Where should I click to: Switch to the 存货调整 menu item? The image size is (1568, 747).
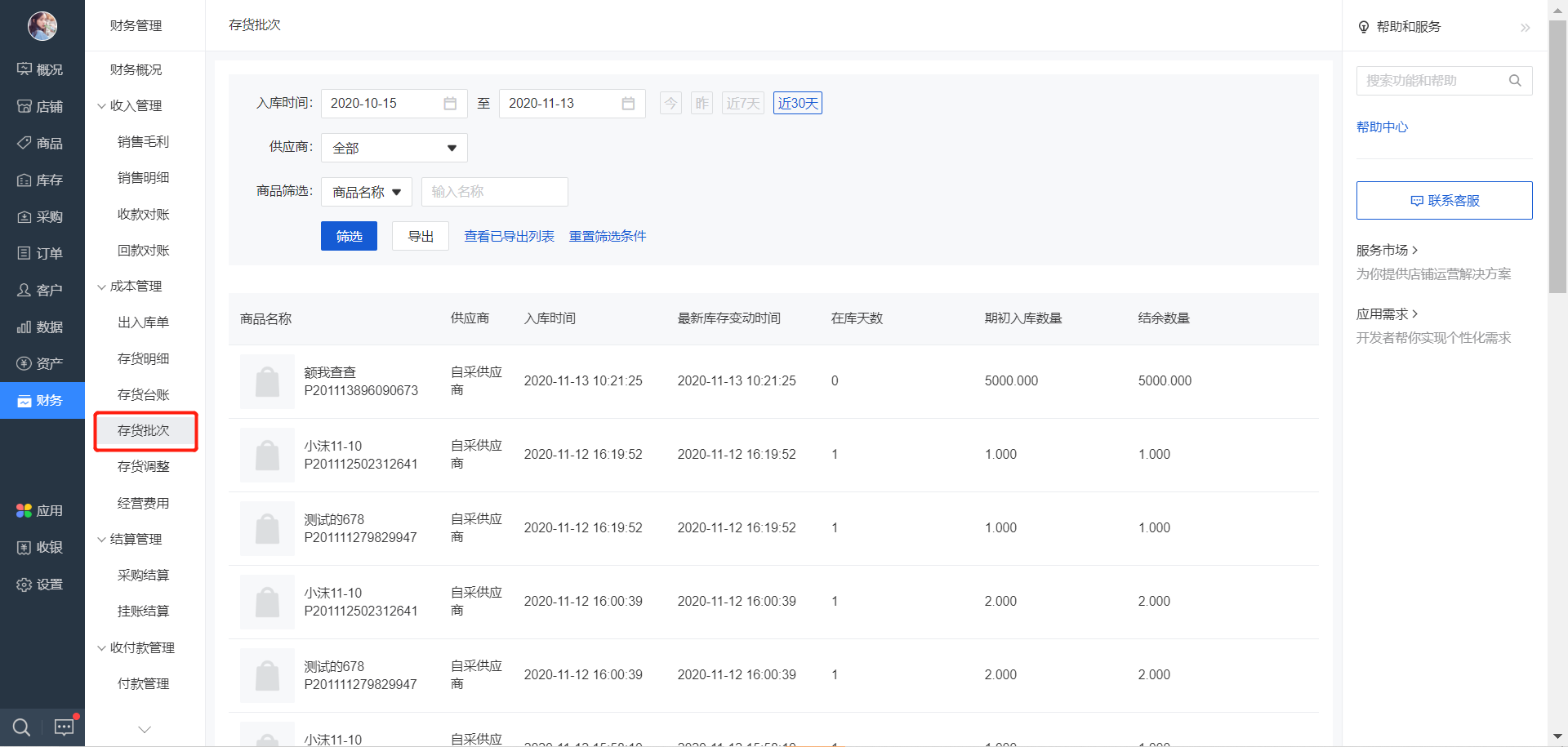pos(144,466)
